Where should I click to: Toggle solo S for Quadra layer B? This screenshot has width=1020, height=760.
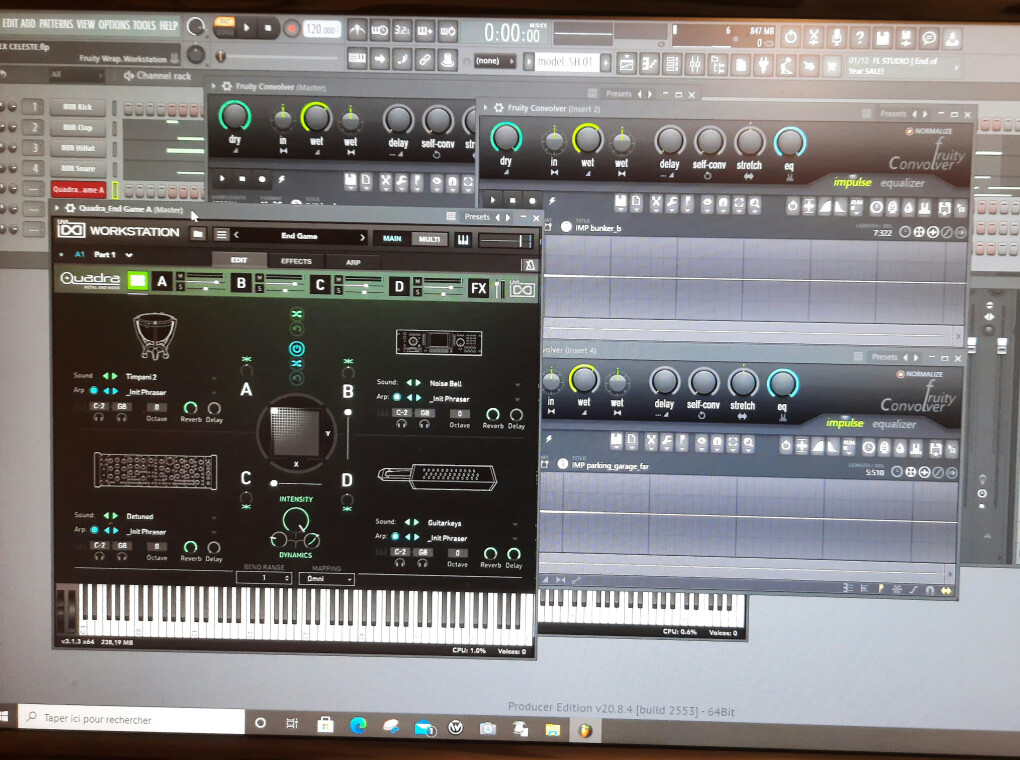(260, 288)
